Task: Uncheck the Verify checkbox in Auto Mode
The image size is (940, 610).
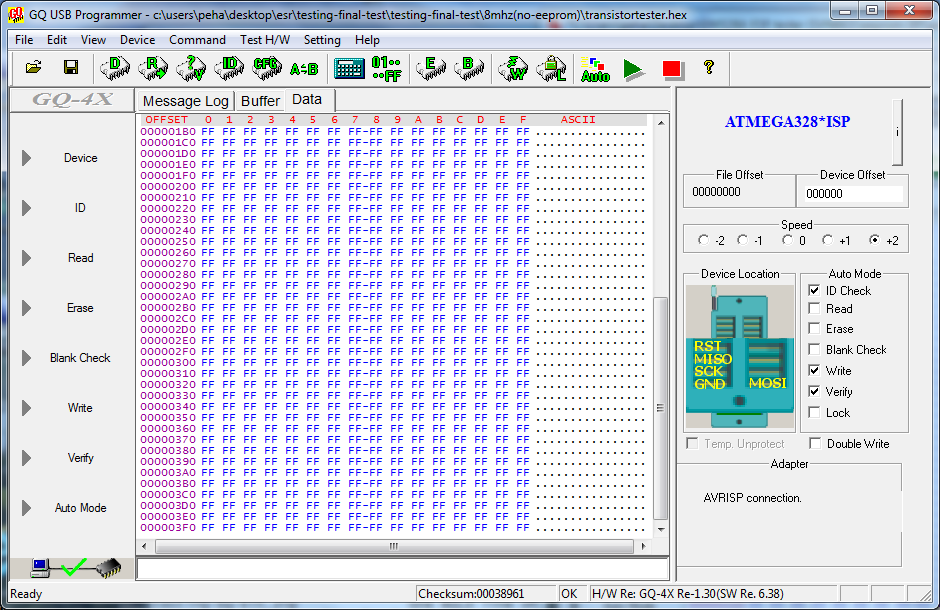Action: click(x=815, y=392)
